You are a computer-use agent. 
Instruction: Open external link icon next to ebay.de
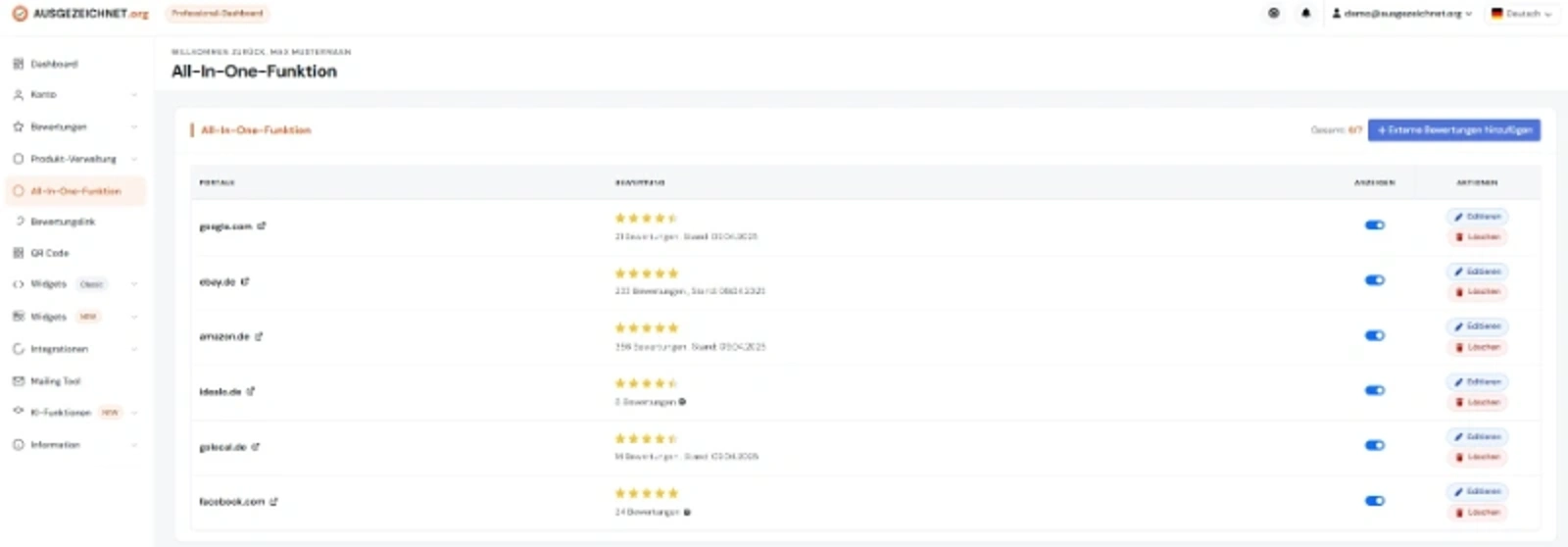tap(245, 281)
